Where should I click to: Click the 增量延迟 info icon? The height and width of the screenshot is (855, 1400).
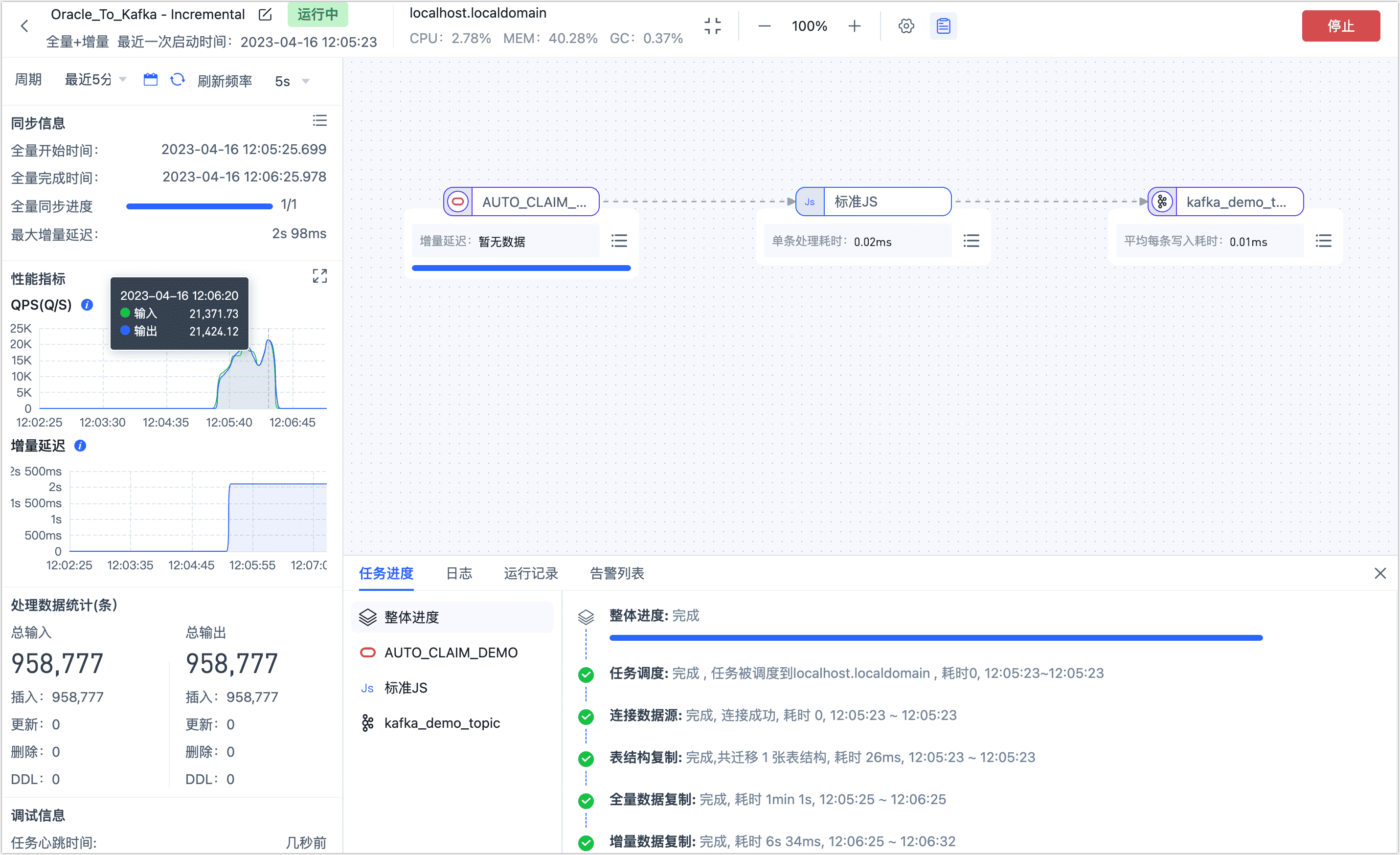click(x=80, y=446)
